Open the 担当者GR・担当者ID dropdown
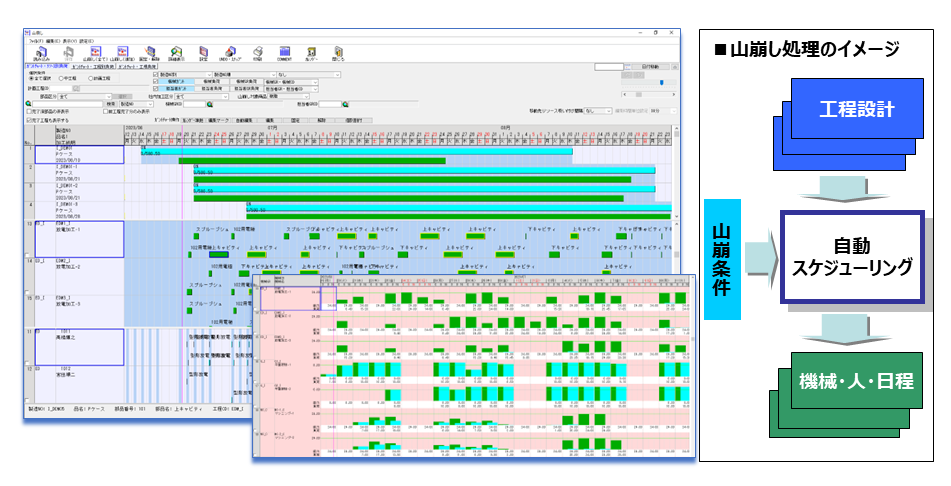 coord(291,88)
